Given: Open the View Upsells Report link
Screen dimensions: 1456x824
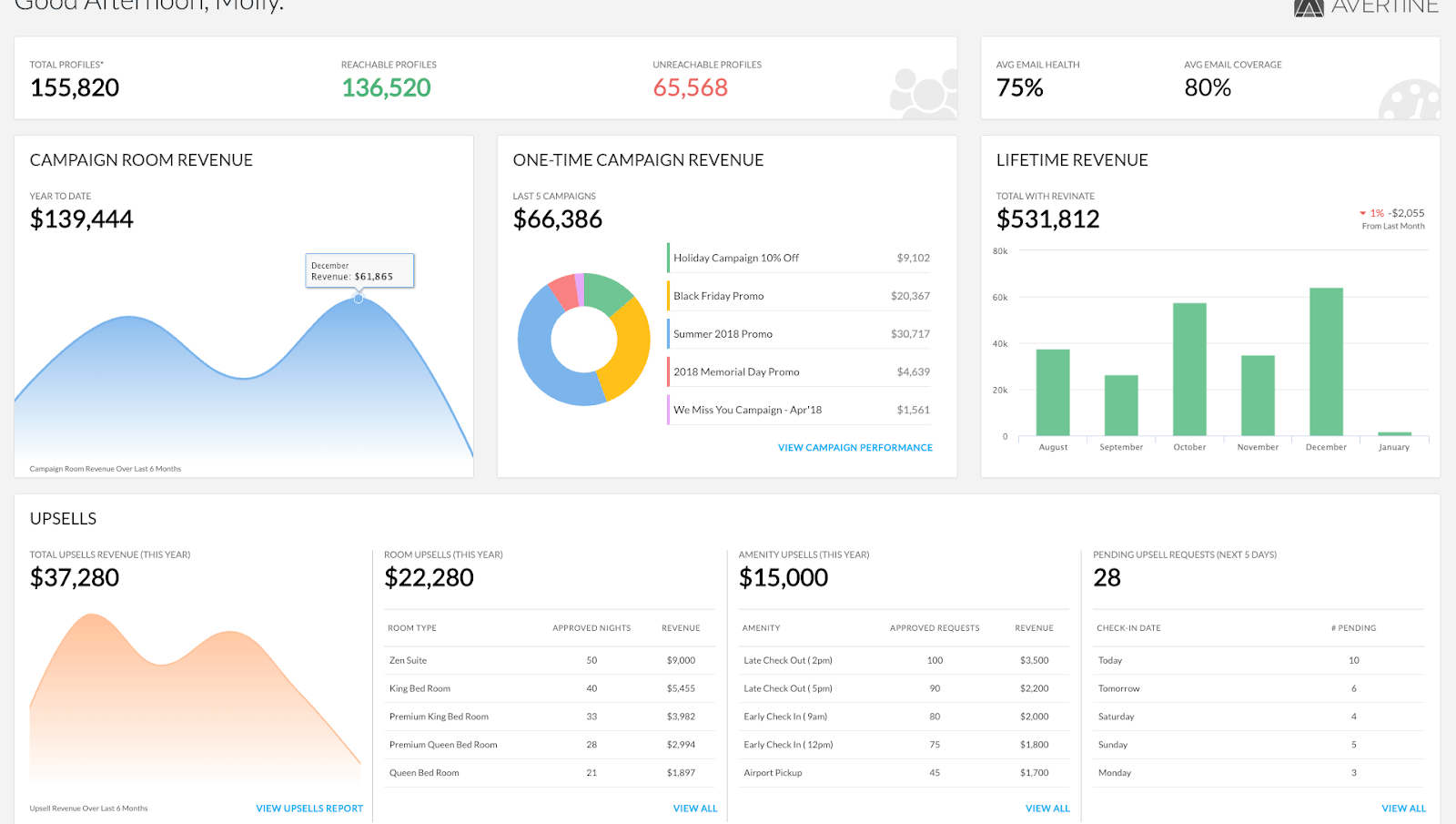Looking at the screenshot, I should [x=309, y=809].
